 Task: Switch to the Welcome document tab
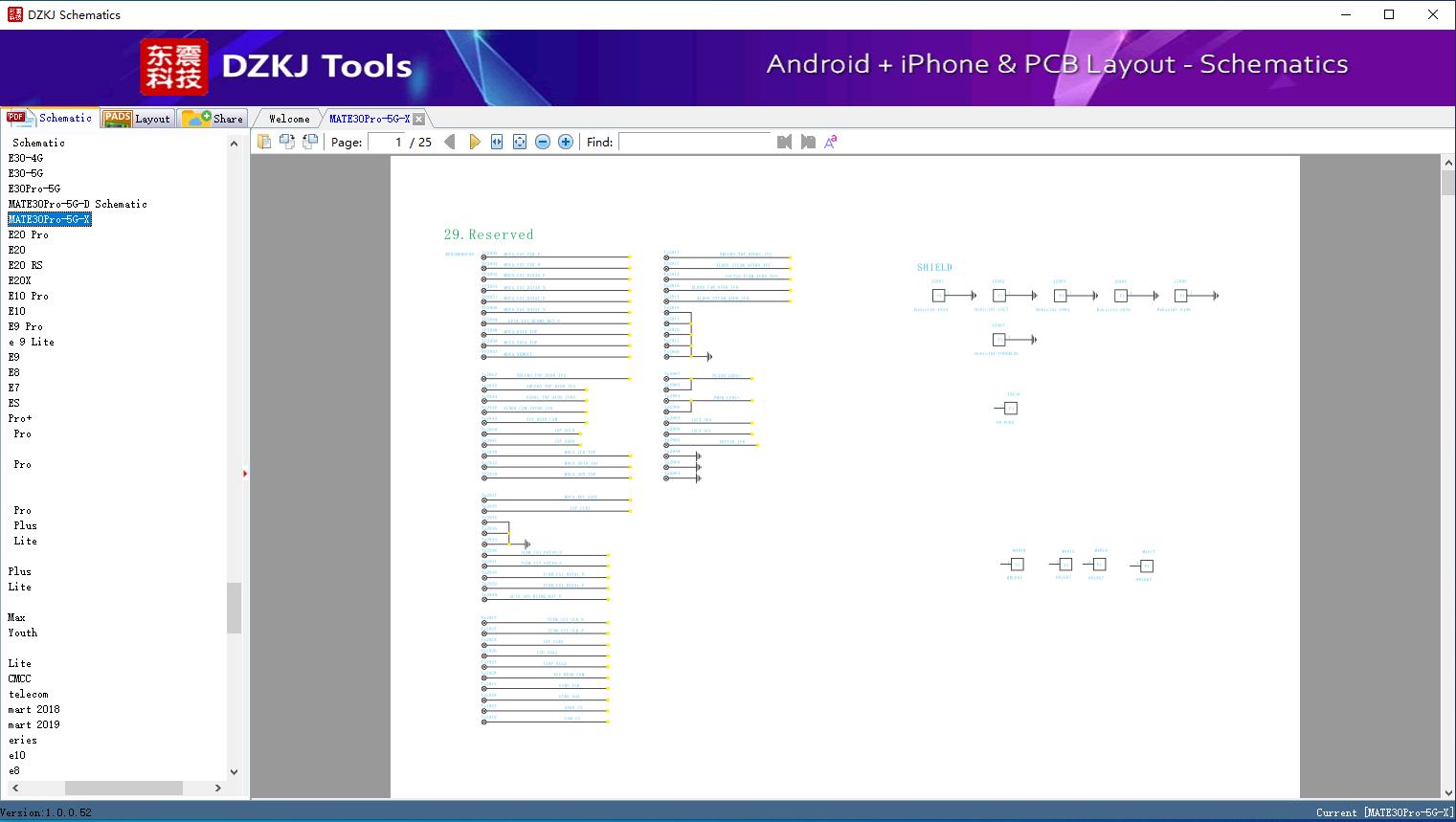click(x=289, y=119)
